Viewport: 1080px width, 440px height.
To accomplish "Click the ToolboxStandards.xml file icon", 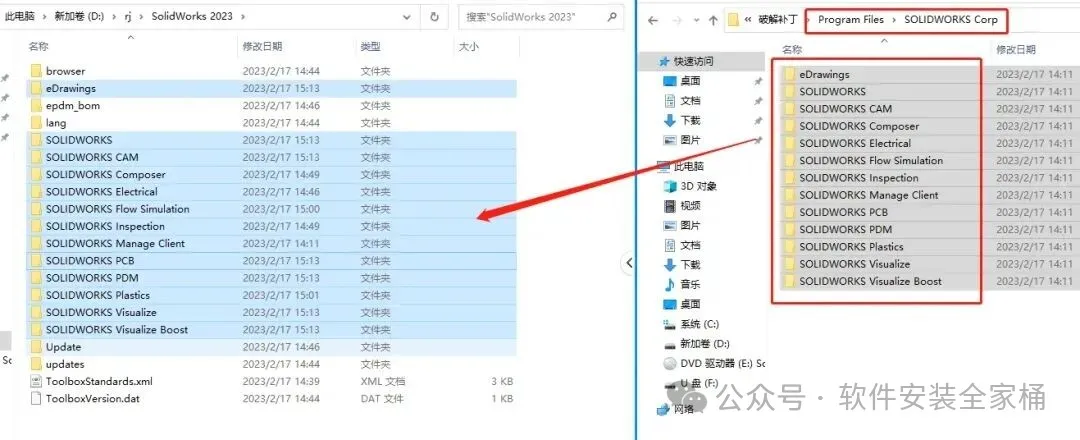I will coord(37,381).
